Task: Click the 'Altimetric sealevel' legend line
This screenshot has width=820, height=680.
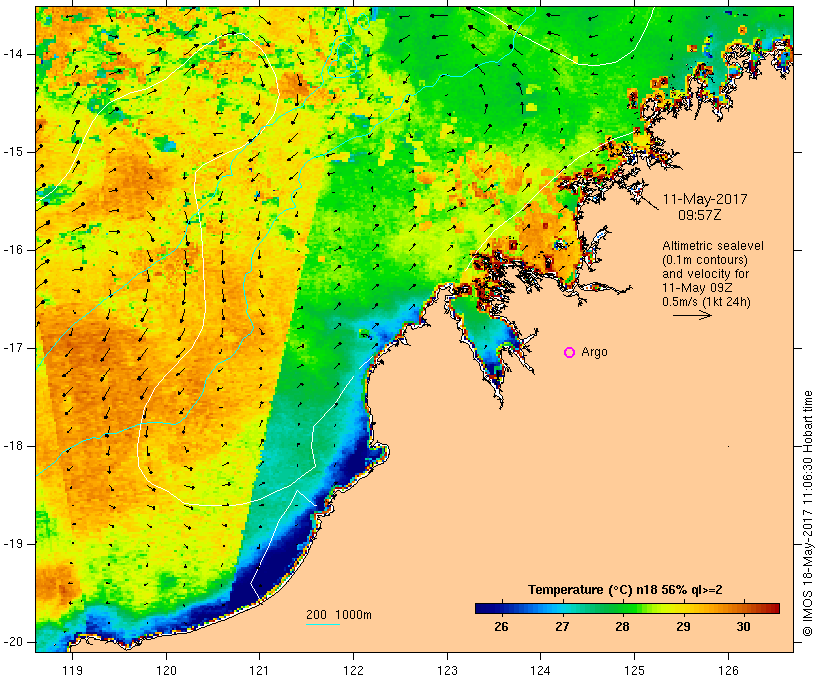Action: pos(713,246)
